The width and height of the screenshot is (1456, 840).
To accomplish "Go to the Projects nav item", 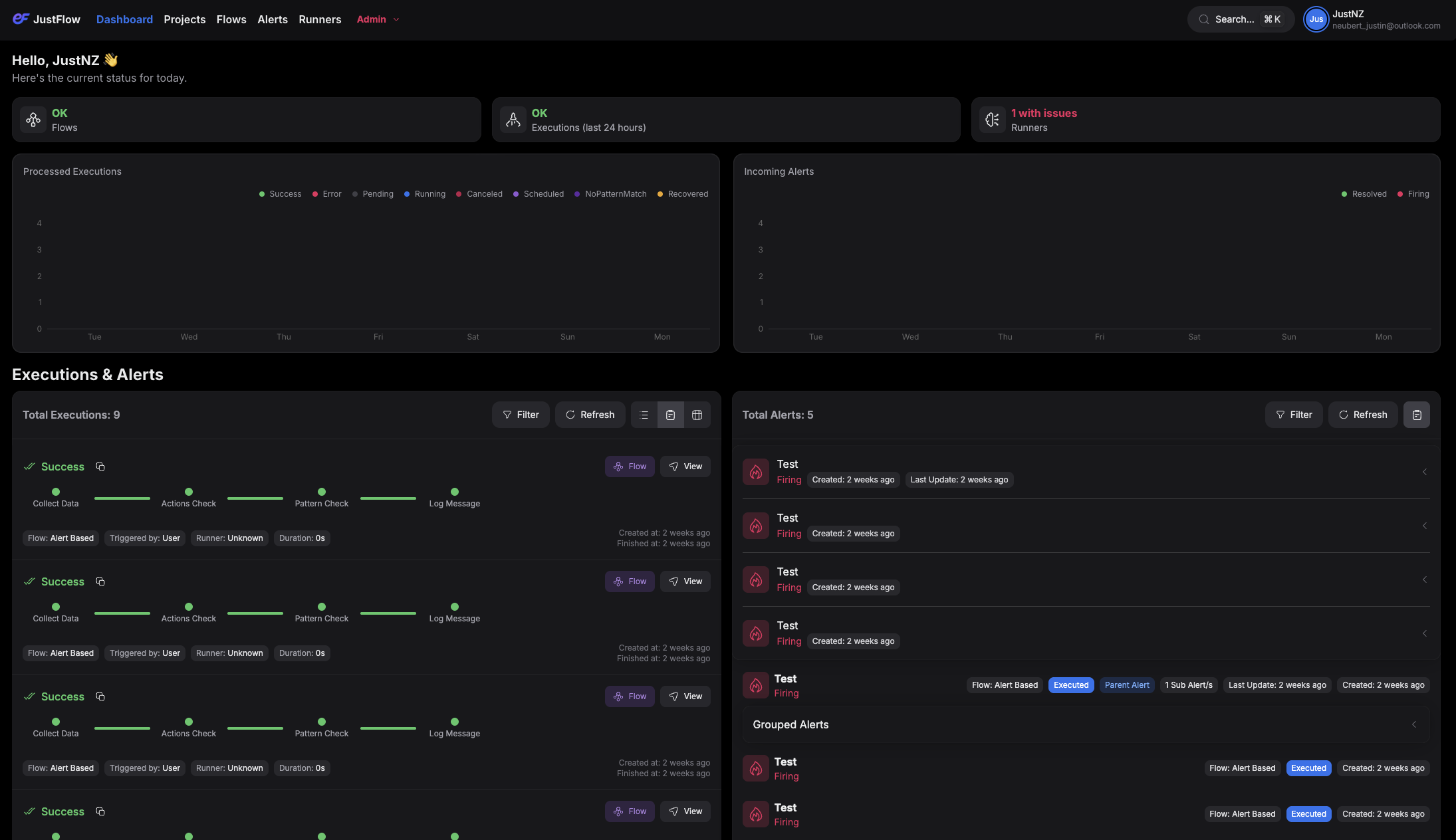I will click(184, 19).
